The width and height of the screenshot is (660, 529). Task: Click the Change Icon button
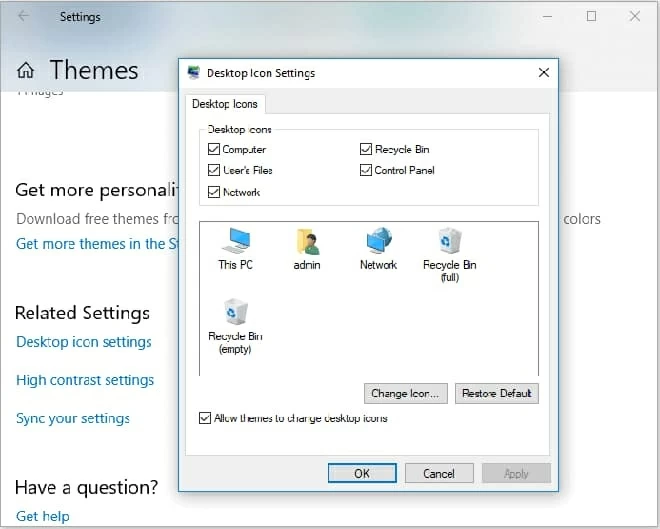pos(405,393)
